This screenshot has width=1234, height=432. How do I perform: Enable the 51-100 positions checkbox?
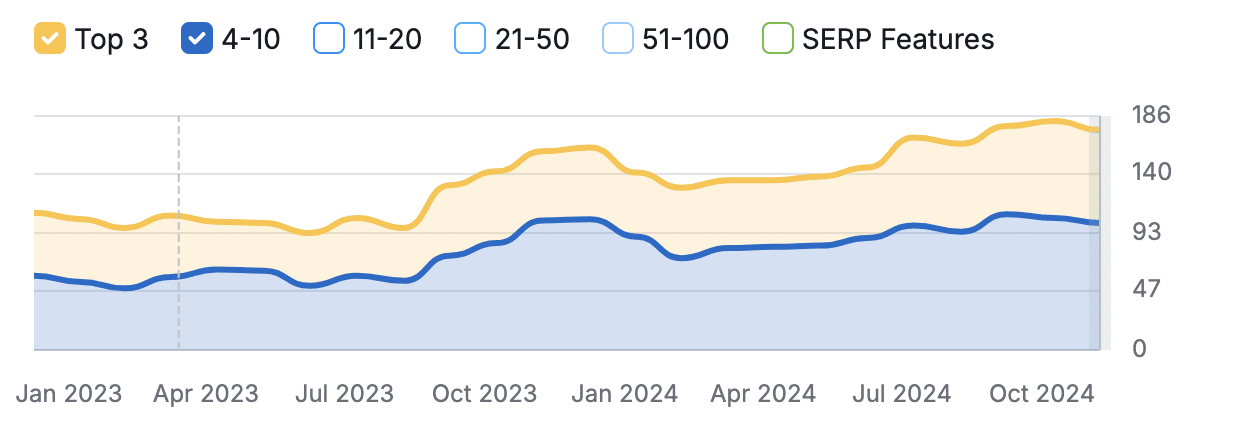click(x=618, y=40)
